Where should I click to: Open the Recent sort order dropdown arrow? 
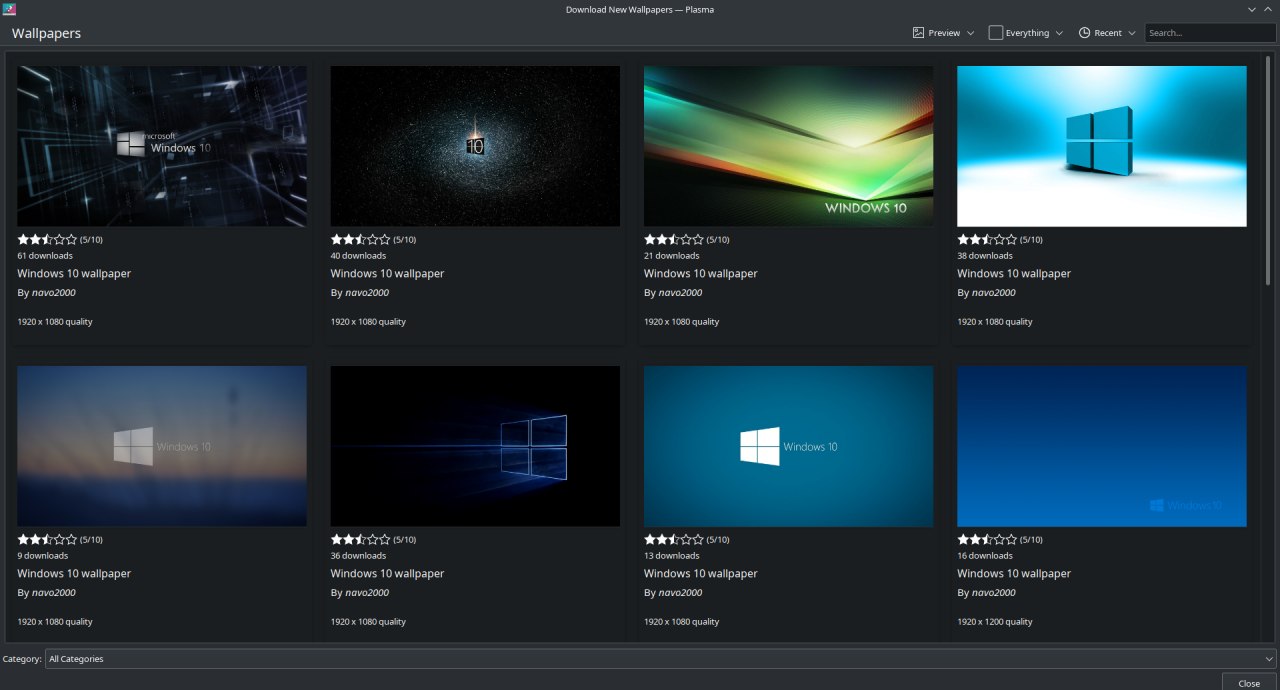(x=1132, y=33)
